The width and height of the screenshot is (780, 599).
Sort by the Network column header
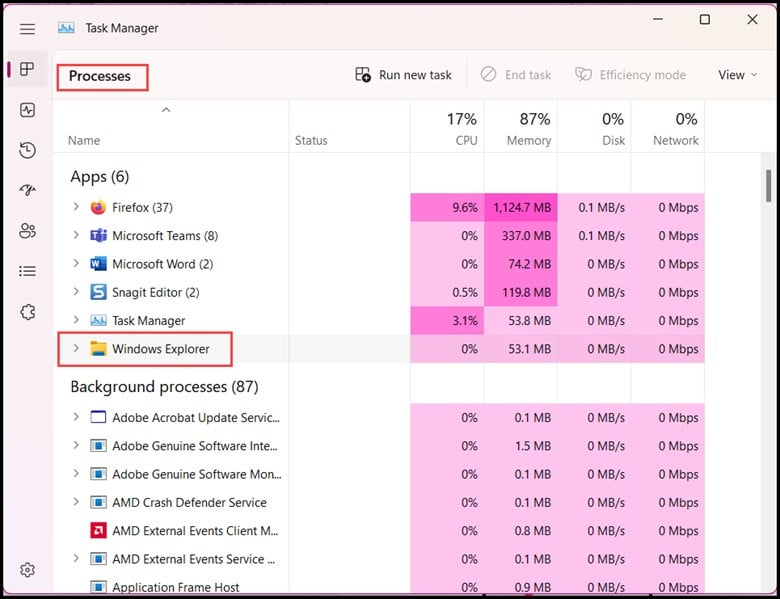668,127
